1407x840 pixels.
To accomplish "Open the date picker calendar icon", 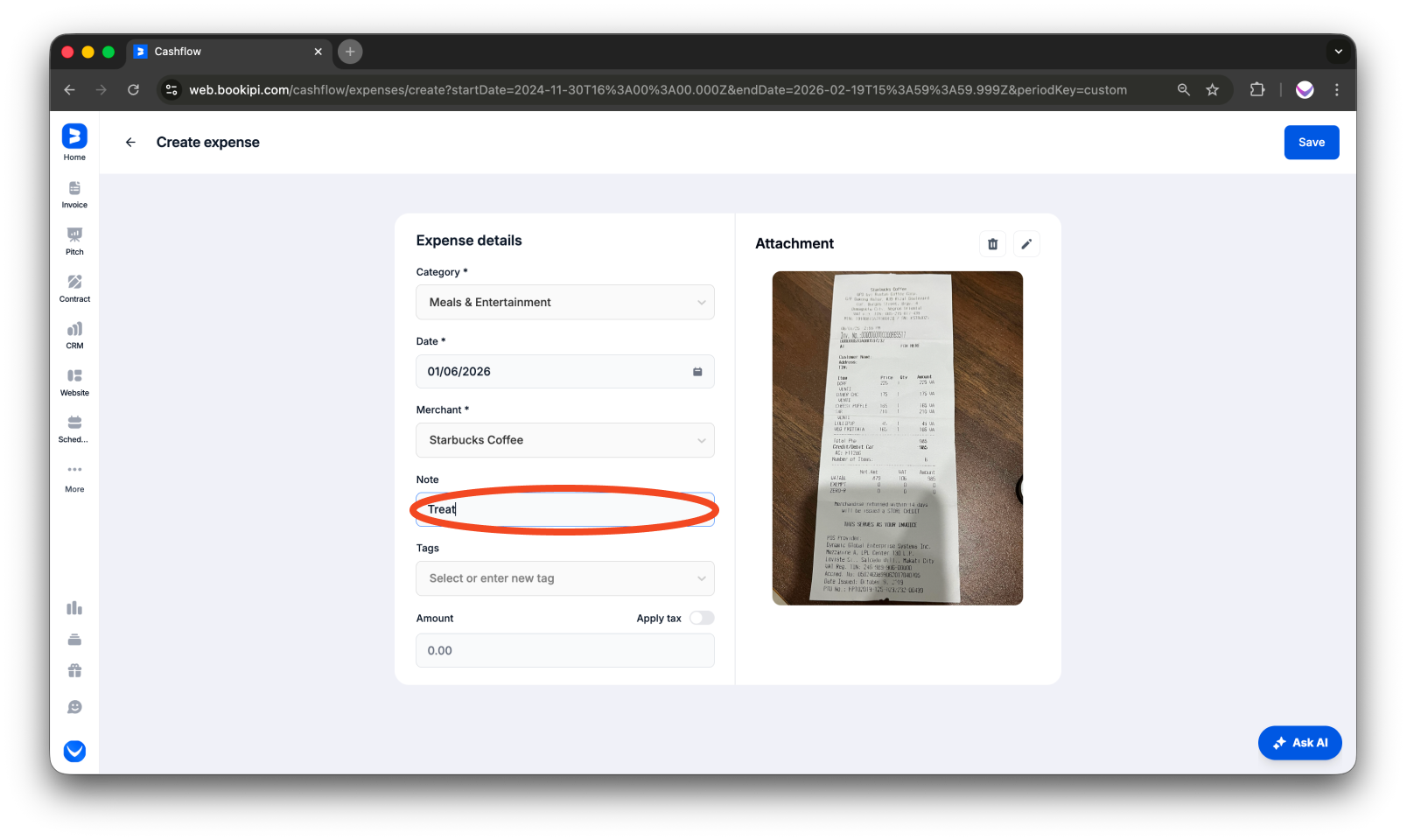I will coord(697,372).
